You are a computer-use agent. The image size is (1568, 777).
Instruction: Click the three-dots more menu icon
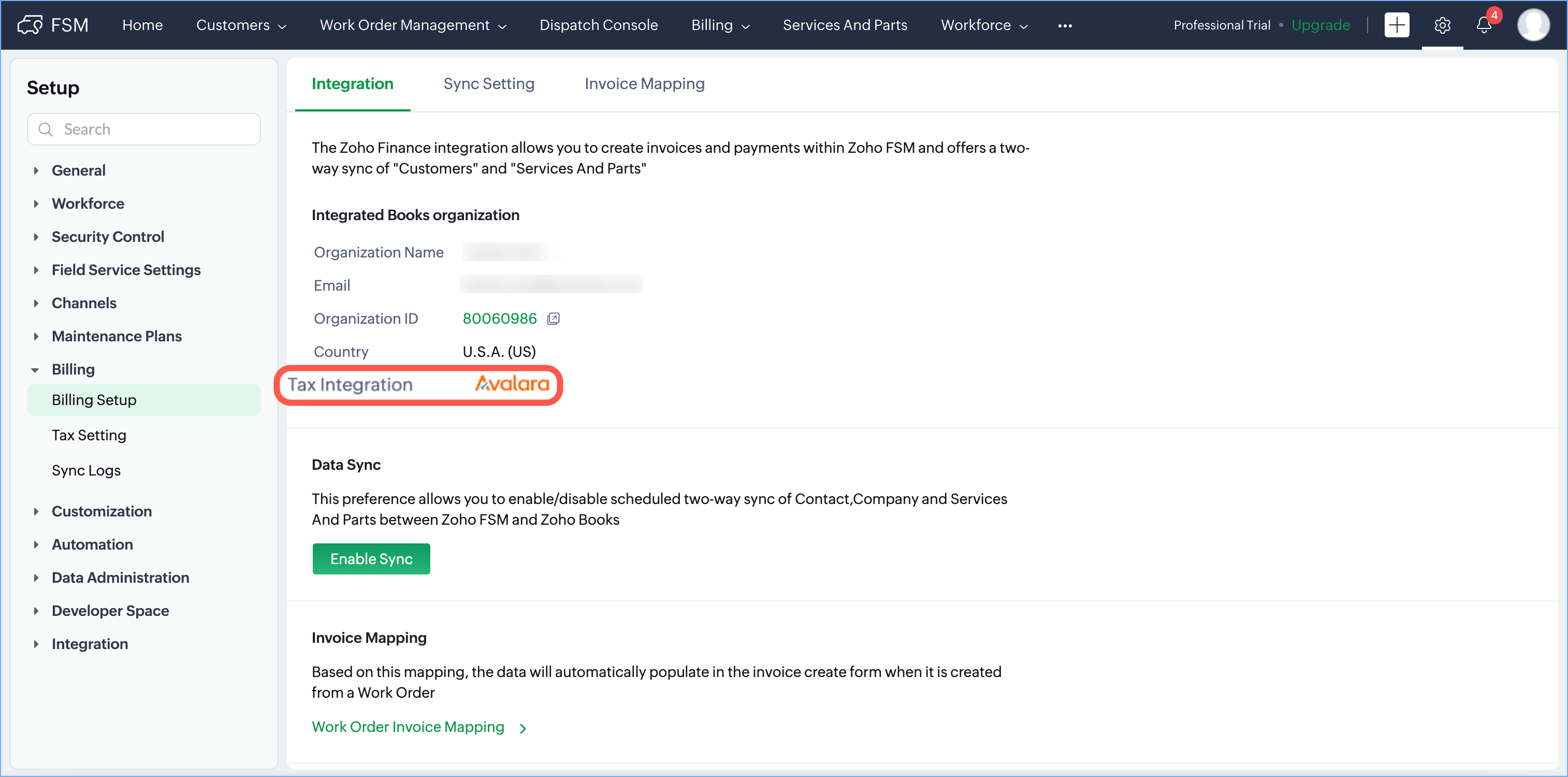click(1065, 25)
